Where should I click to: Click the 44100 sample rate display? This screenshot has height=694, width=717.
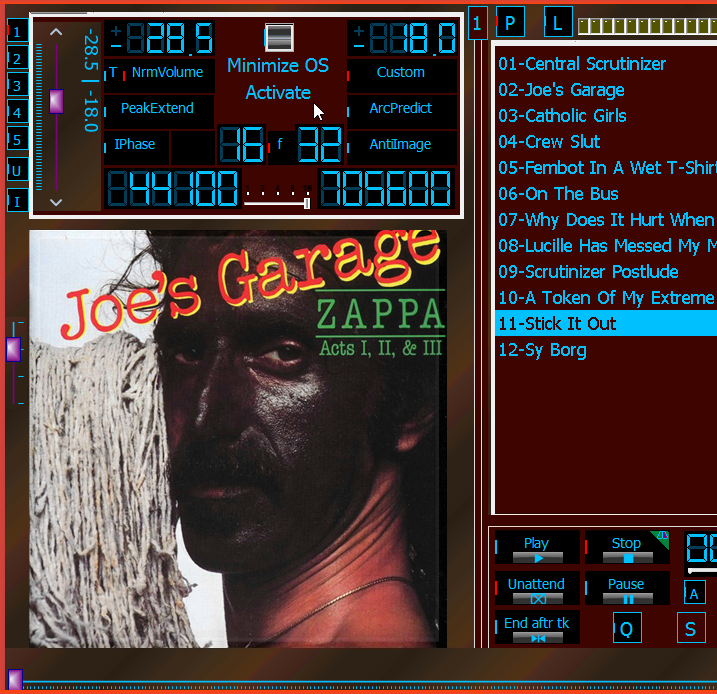pyautogui.click(x=173, y=188)
